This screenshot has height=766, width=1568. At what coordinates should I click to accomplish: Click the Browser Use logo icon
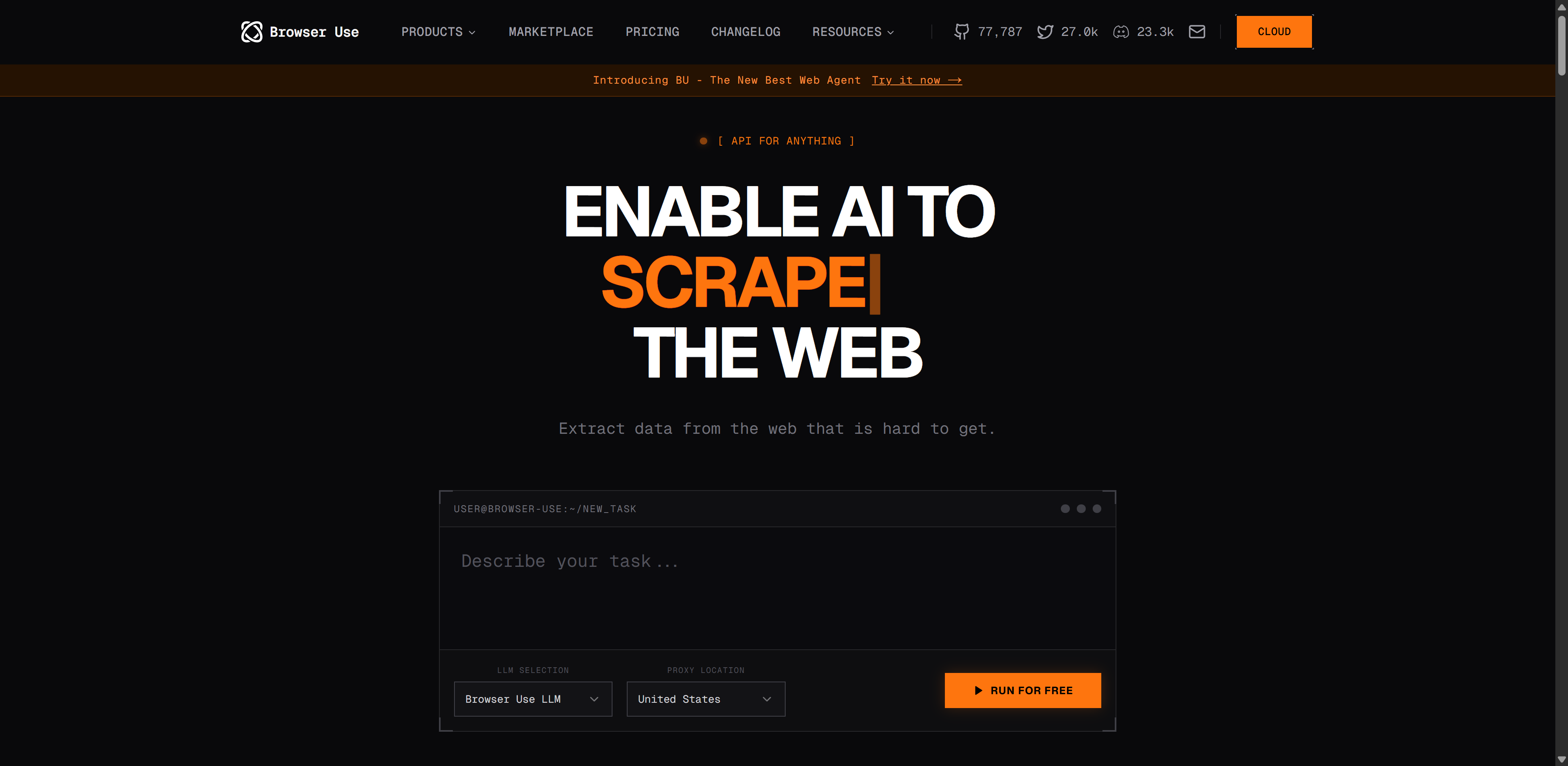click(x=252, y=32)
